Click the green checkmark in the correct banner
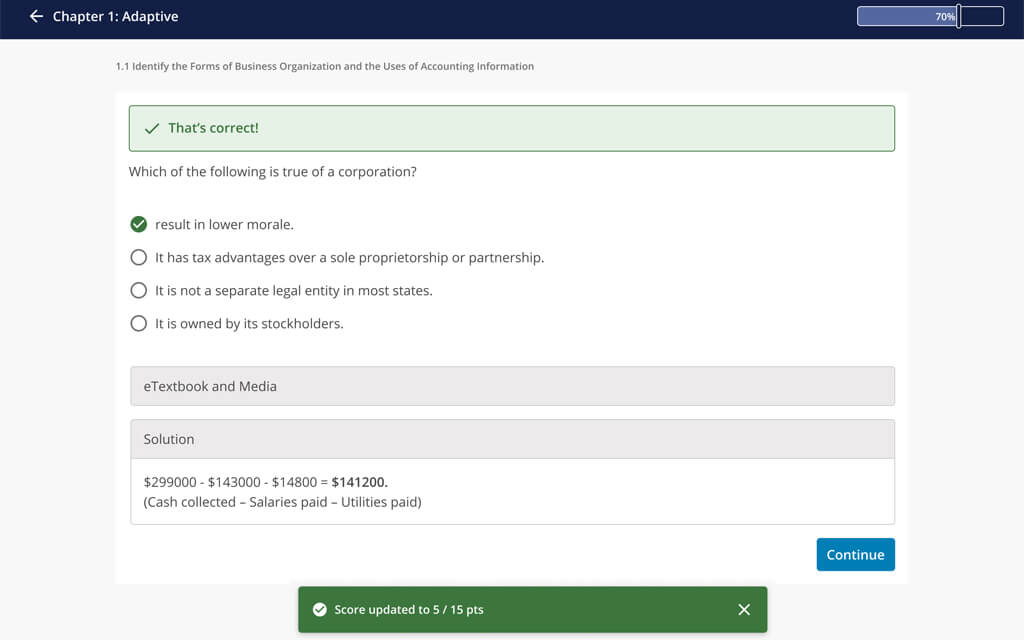1024x640 pixels. 151,128
